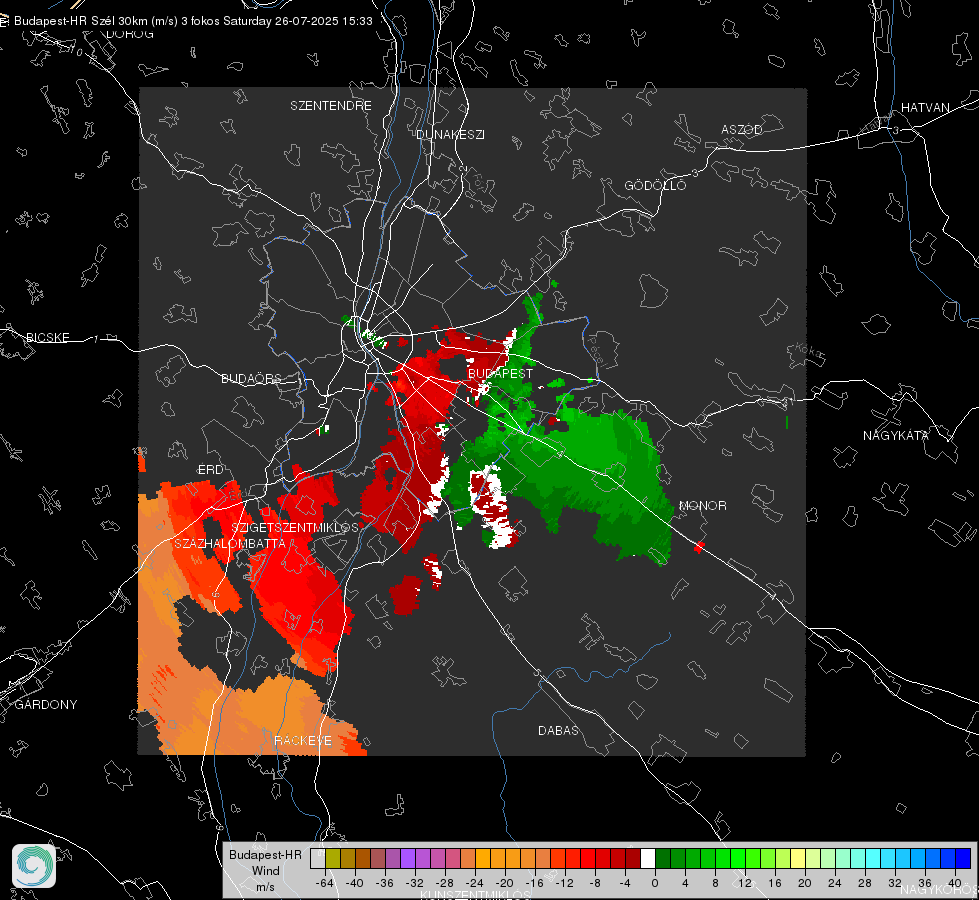Click the dark blue rightmost legend swatch
Image resolution: width=979 pixels, height=900 pixels.
coord(963,859)
